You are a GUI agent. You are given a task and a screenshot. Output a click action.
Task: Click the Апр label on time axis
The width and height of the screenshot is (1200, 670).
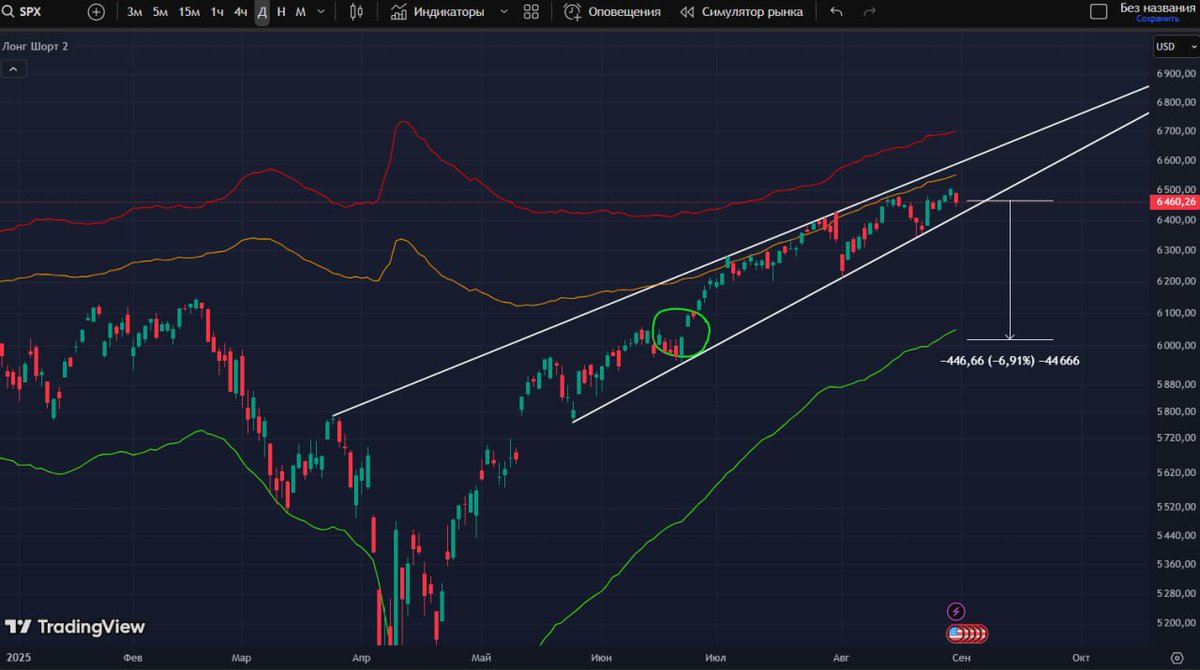[361, 658]
